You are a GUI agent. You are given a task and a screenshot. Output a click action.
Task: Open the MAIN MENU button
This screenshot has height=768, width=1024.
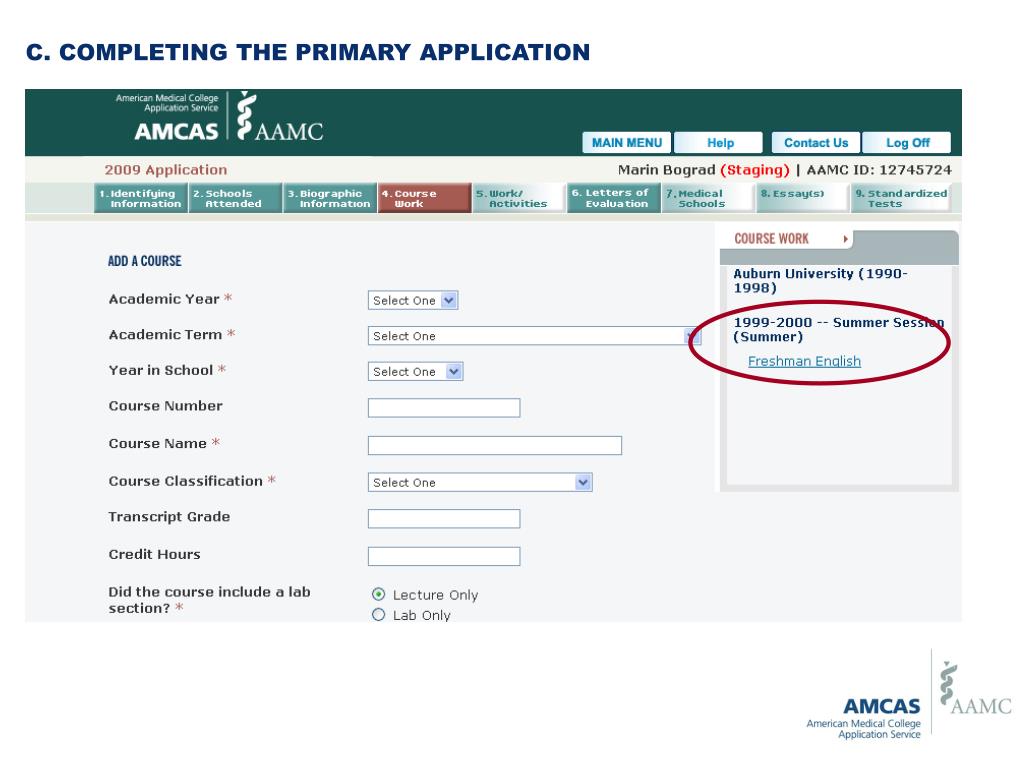[x=626, y=142]
